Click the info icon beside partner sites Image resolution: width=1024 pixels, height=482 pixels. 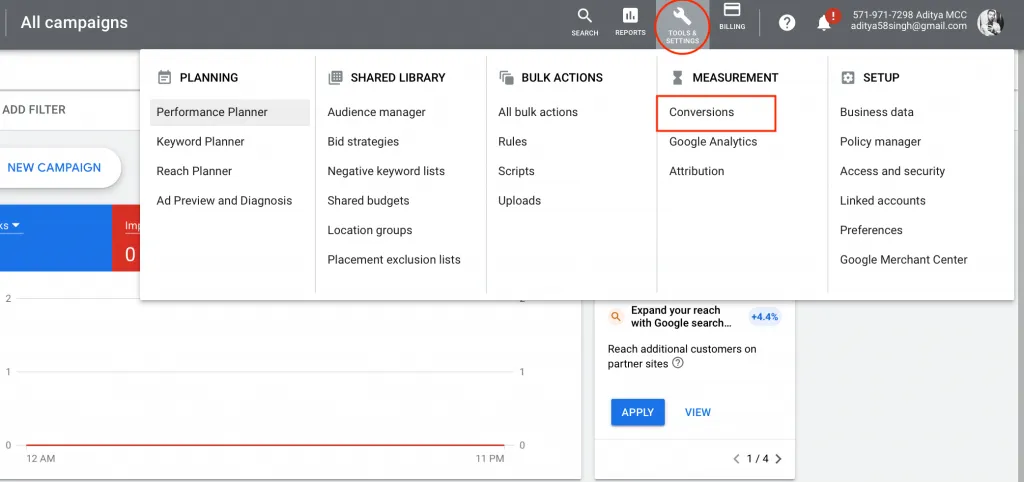point(678,363)
